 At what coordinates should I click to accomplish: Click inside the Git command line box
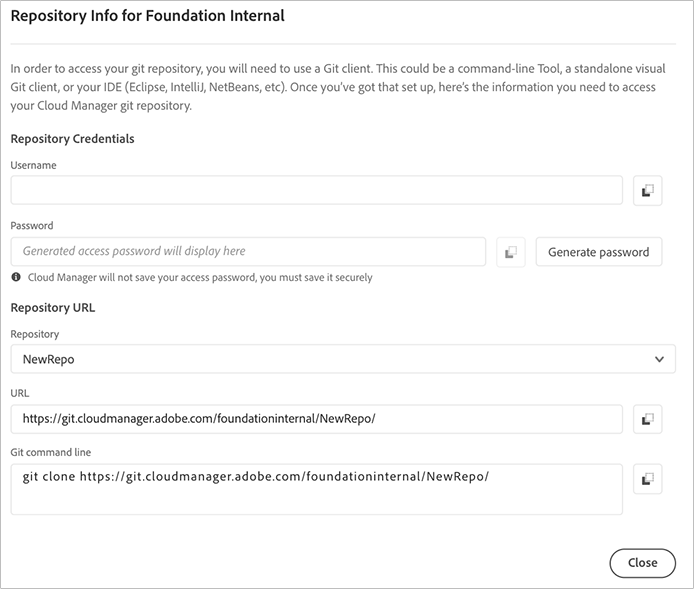point(316,489)
